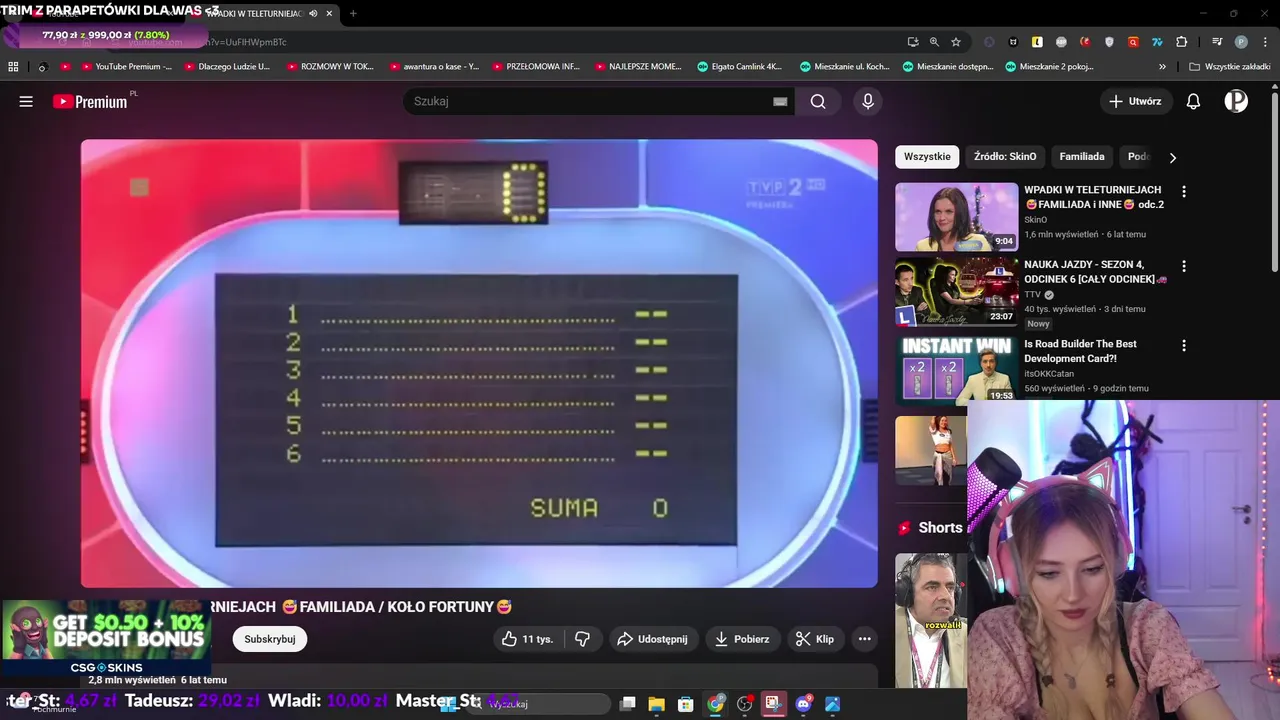Click the Udostępnij share button

(652, 639)
